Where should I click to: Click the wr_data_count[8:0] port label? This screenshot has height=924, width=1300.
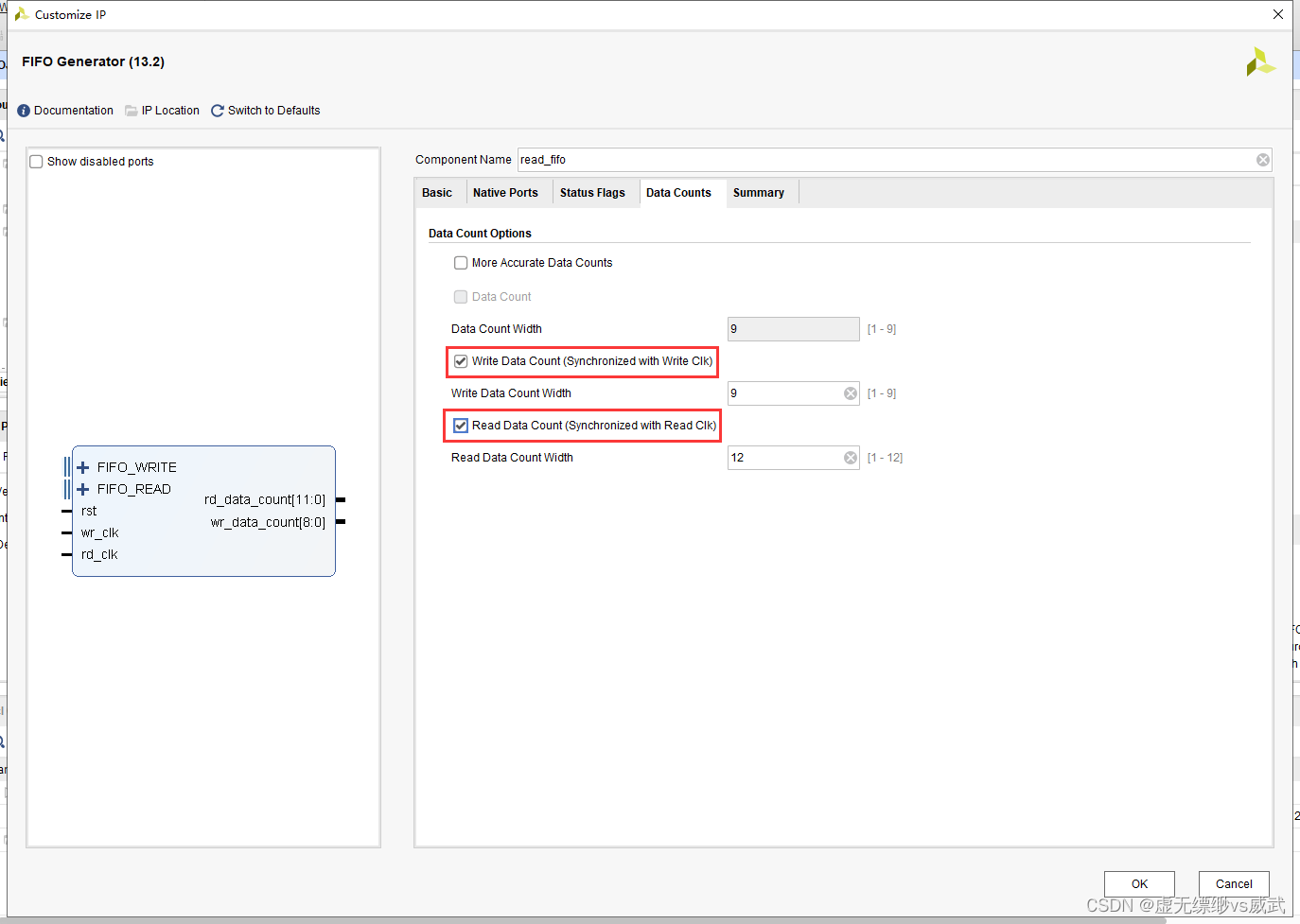268,522
